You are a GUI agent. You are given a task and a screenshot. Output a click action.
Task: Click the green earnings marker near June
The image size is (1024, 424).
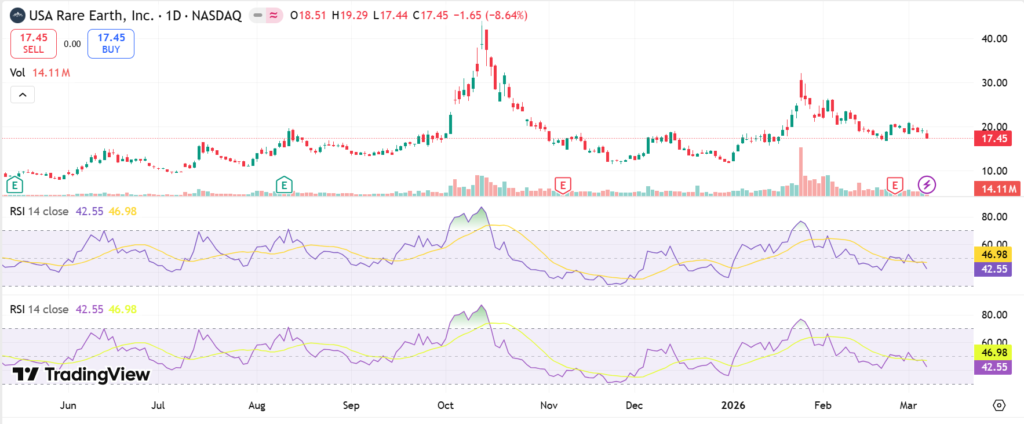coord(15,184)
